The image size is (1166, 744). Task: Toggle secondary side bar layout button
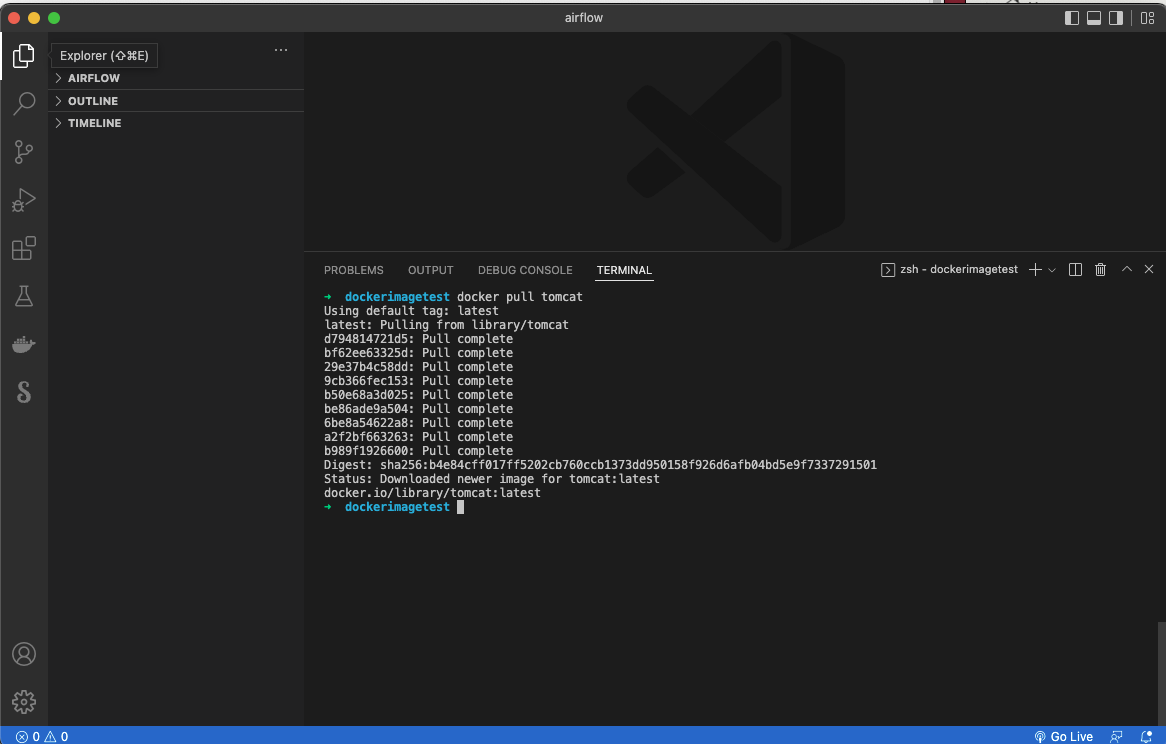[1115, 18]
